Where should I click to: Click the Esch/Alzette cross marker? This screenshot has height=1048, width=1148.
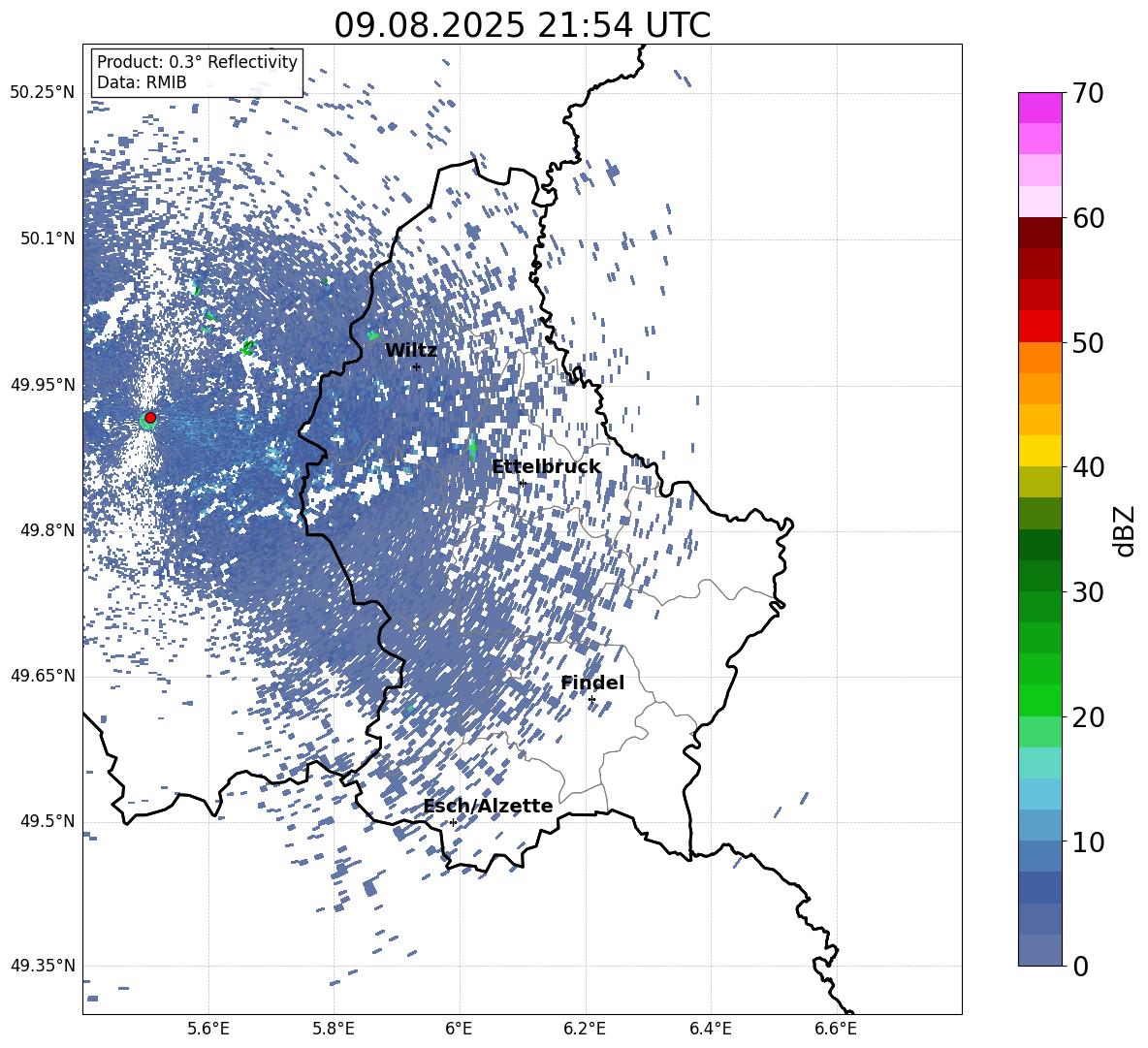click(453, 822)
